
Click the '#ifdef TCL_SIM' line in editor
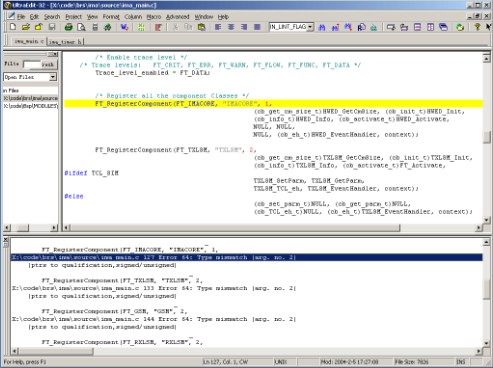[91, 173]
